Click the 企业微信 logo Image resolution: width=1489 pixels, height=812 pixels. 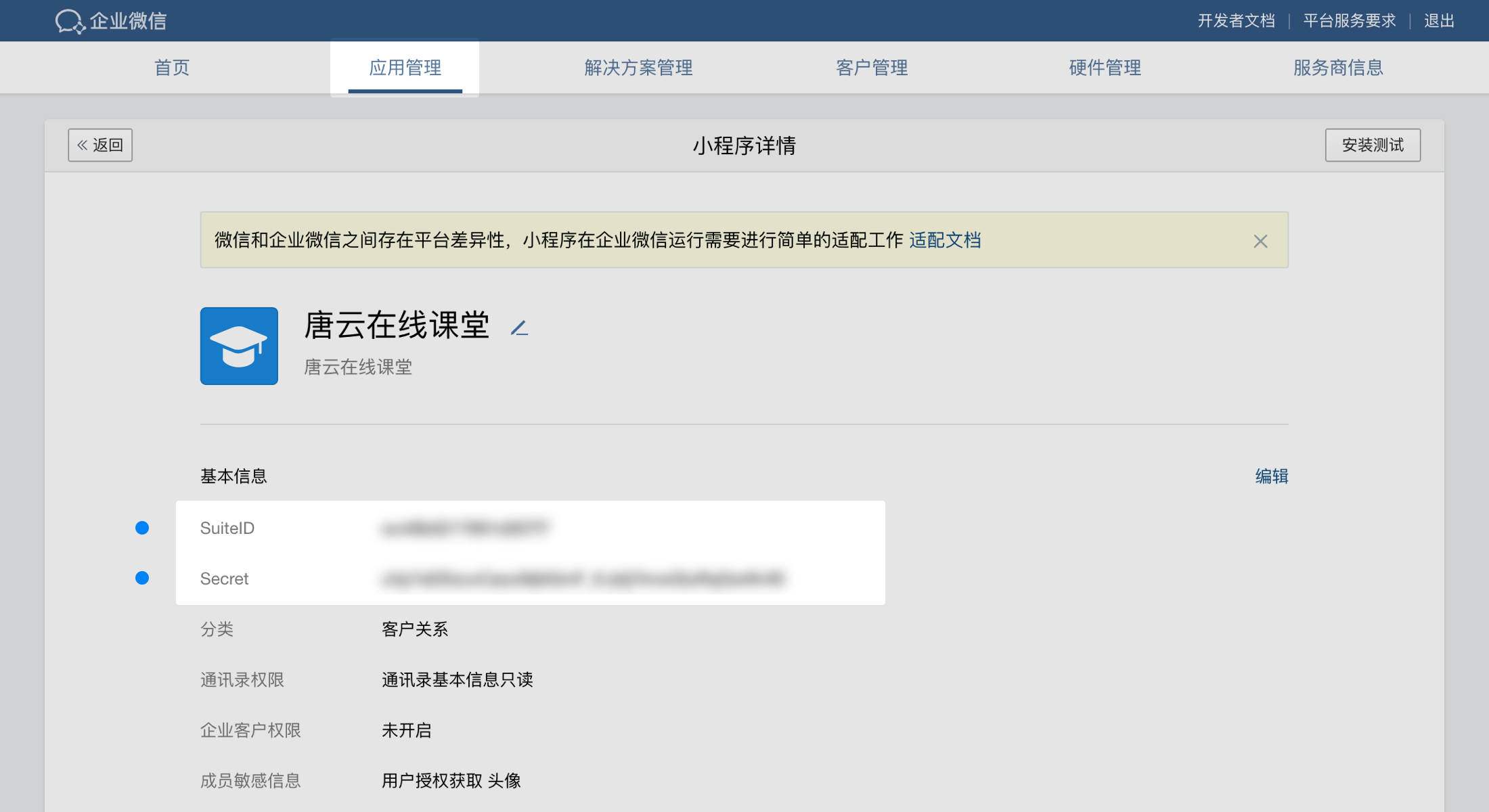click(111, 21)
